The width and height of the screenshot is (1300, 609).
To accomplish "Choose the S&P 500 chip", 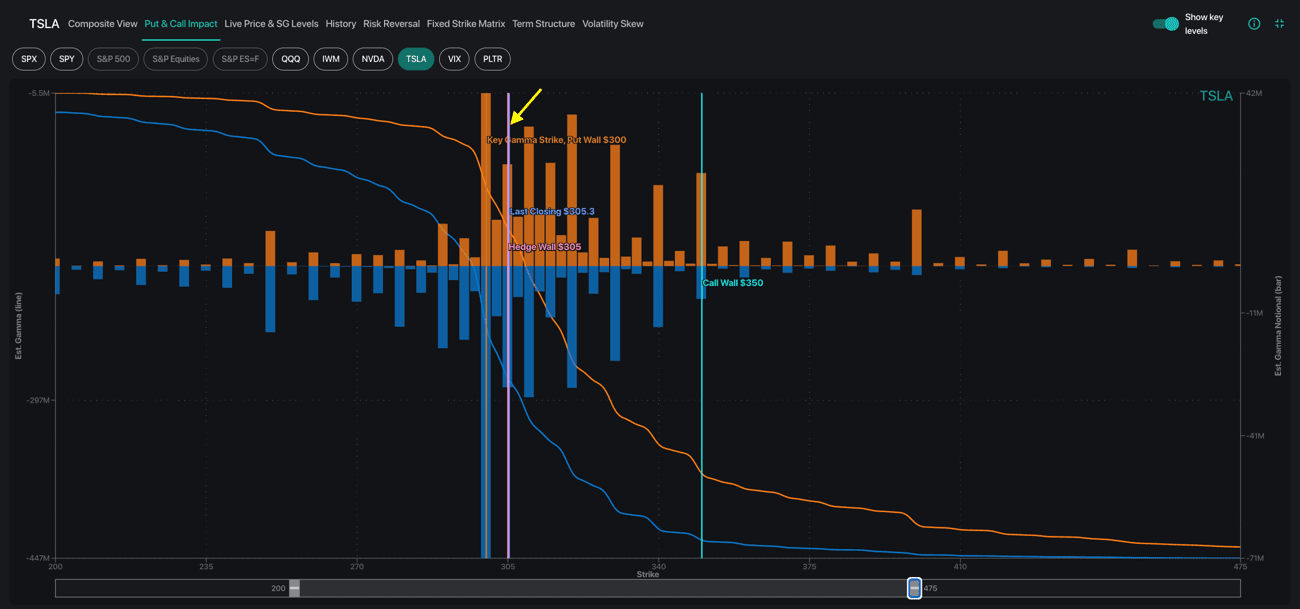I will click(x=113, y=59).
